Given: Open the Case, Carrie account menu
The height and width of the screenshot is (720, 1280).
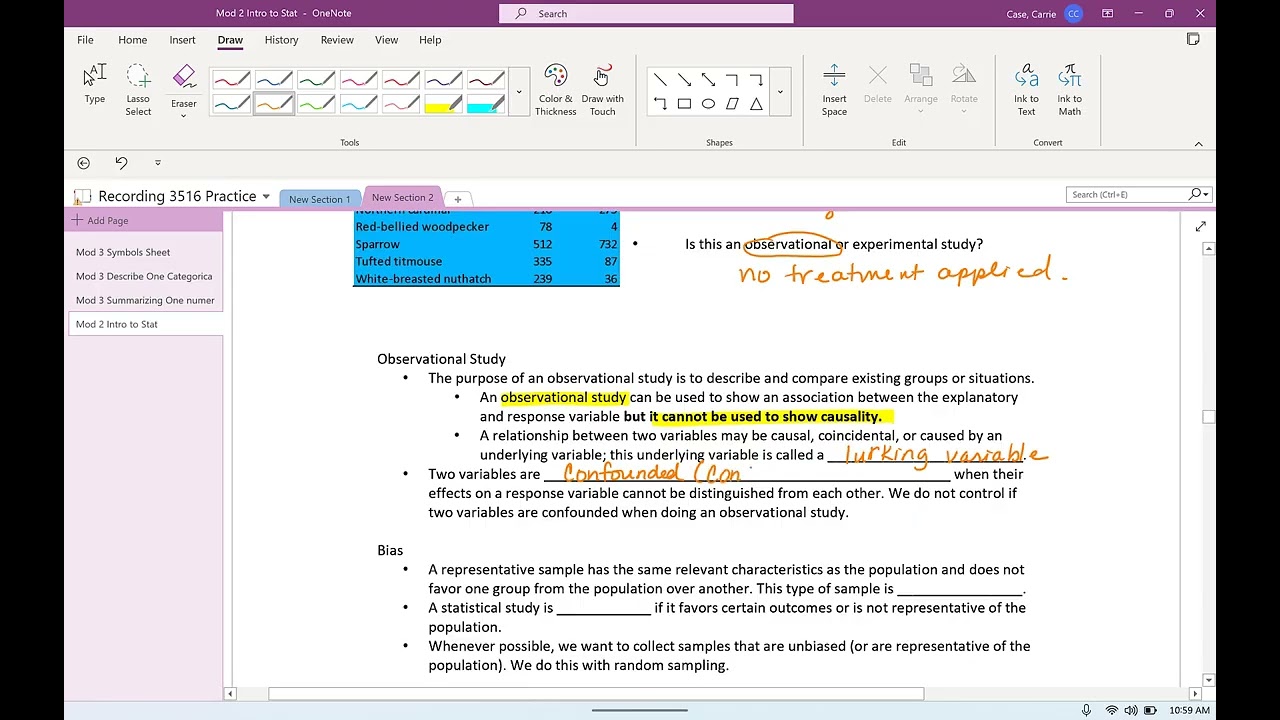Looking at the screenshot, I should coord(1044,14).
